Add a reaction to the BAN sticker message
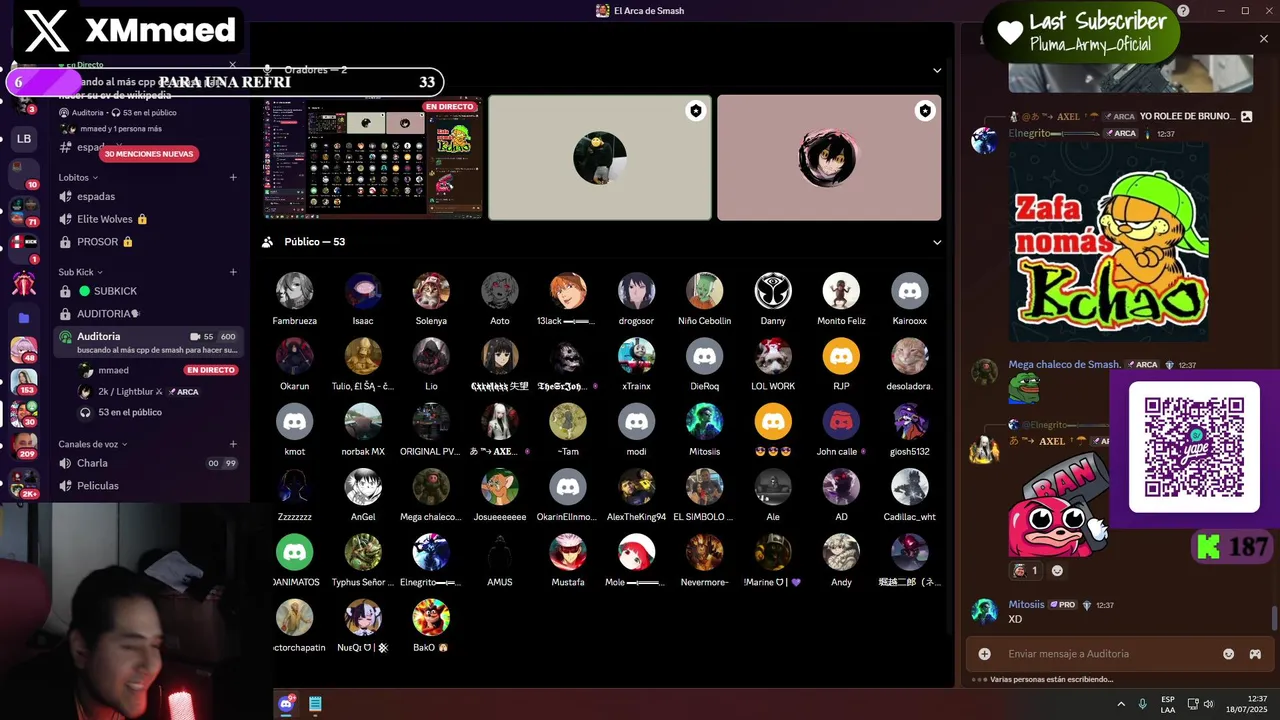1280x720 pixels. [1057, 571]
